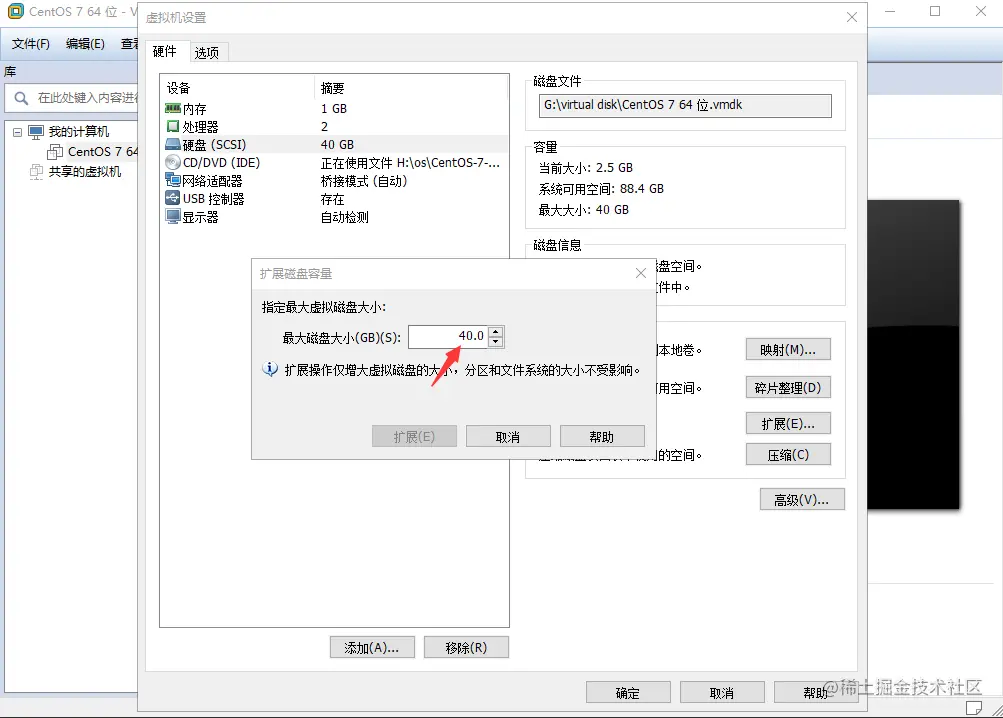Switch to the 选项 tab

pyautogui.click(x=207, y=52)
